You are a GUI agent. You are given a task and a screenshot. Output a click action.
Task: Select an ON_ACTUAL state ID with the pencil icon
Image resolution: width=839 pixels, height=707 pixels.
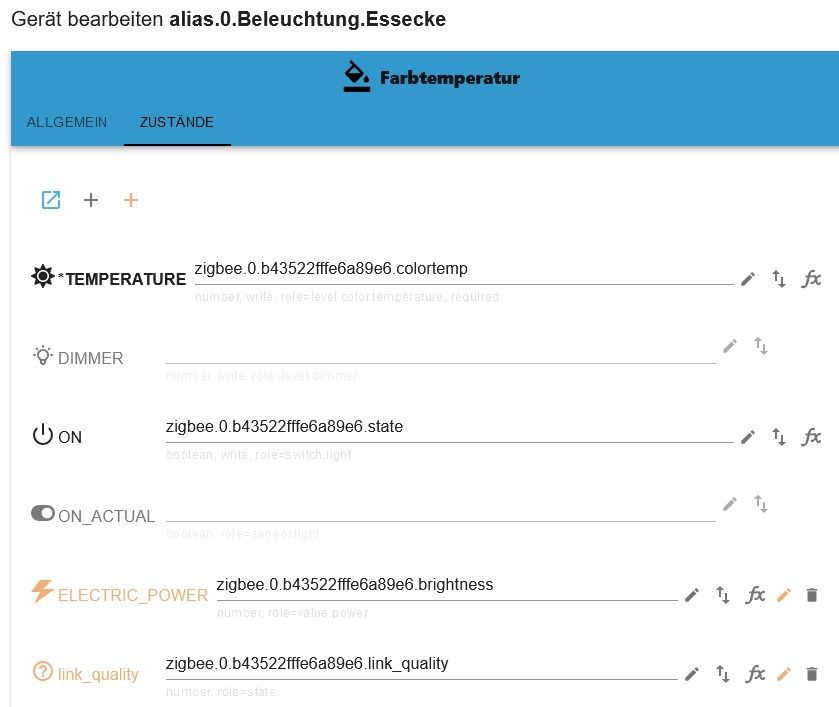coord(729,504)
